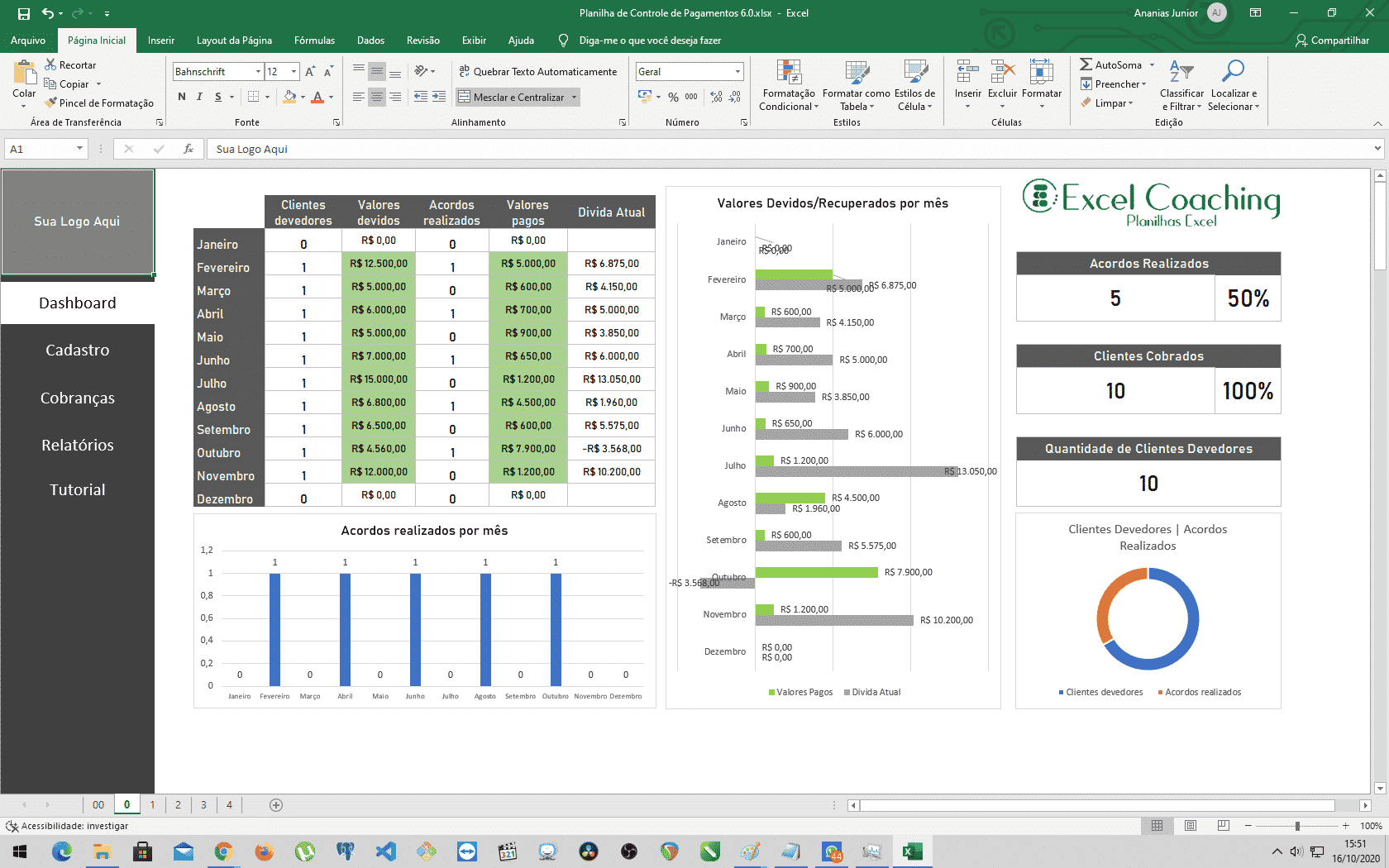
Task: Open Geral number format dropdown
Action: pos(737,72)
